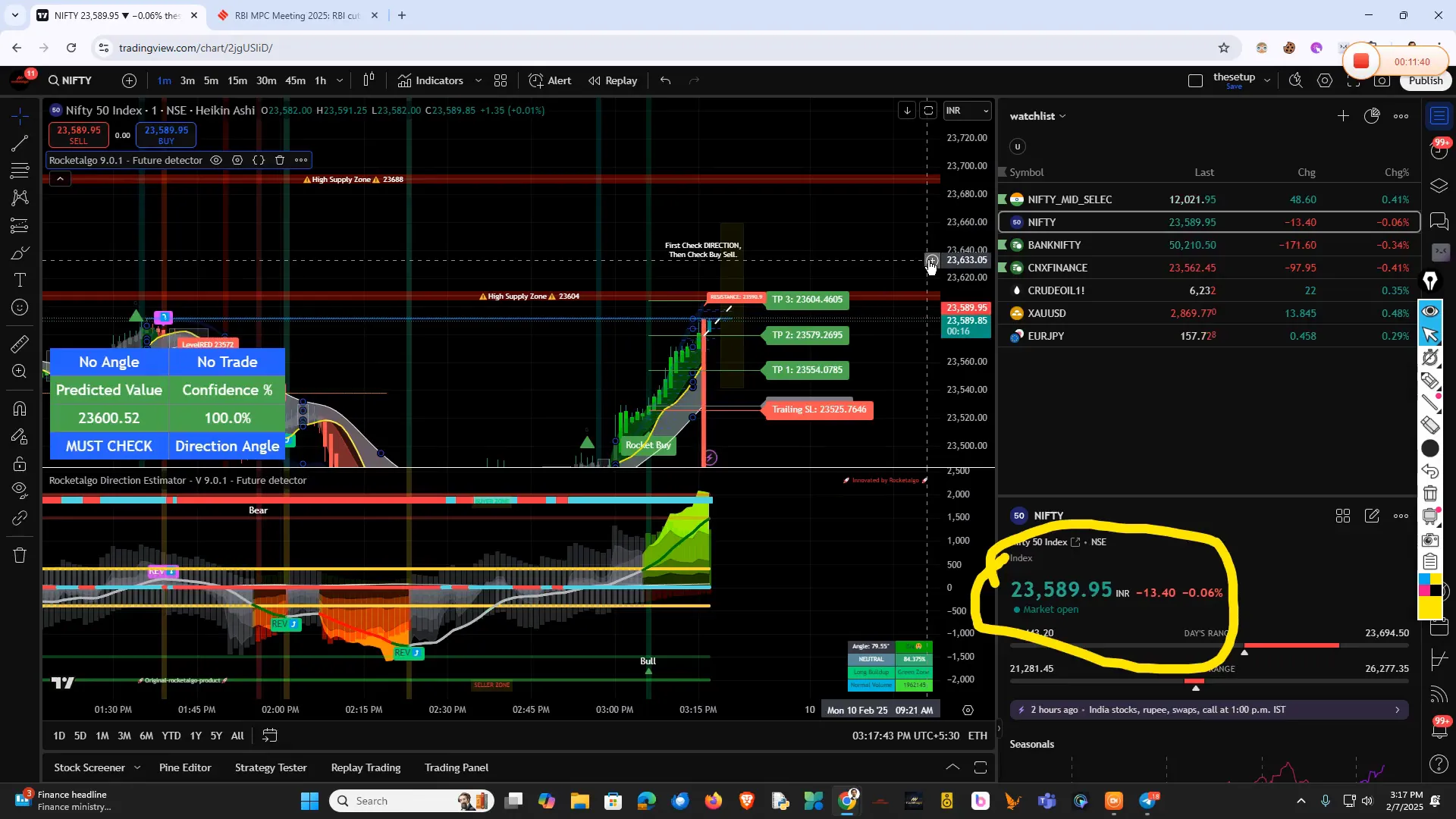
Task: Toggle lock all drawing tools
Action: click(x=20, y=463)
